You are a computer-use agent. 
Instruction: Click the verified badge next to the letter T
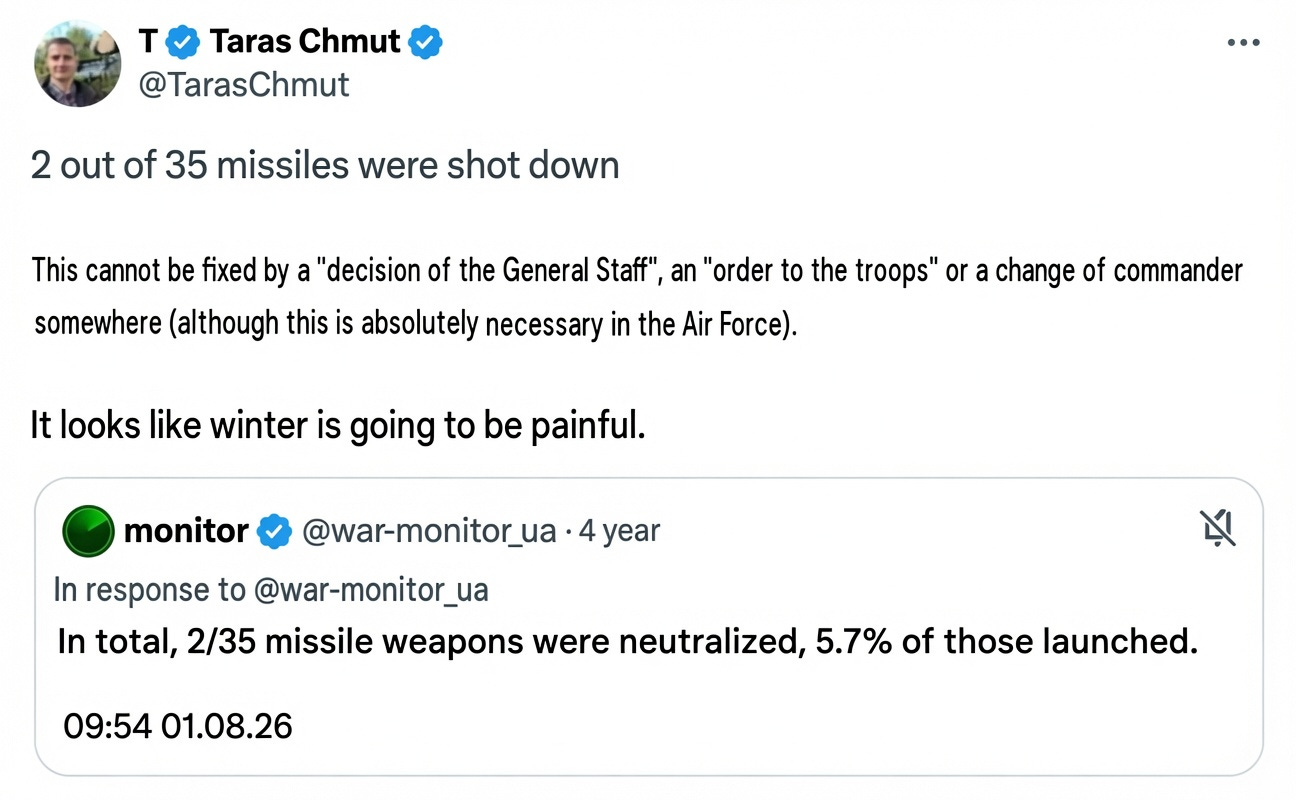click(182, 42)
